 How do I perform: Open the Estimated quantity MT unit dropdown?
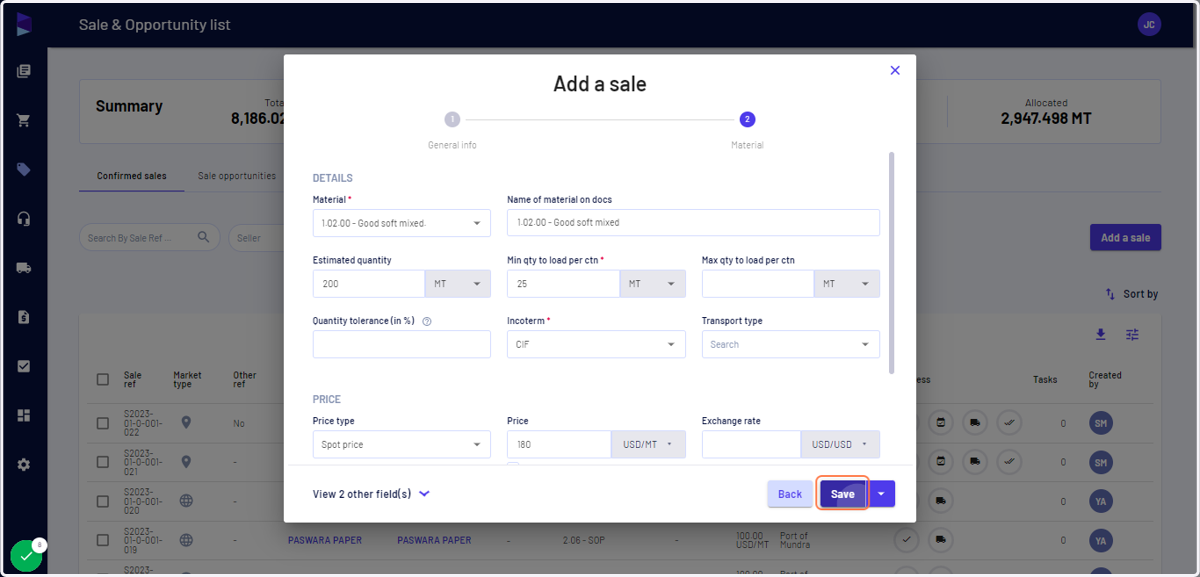pos(458,284)
